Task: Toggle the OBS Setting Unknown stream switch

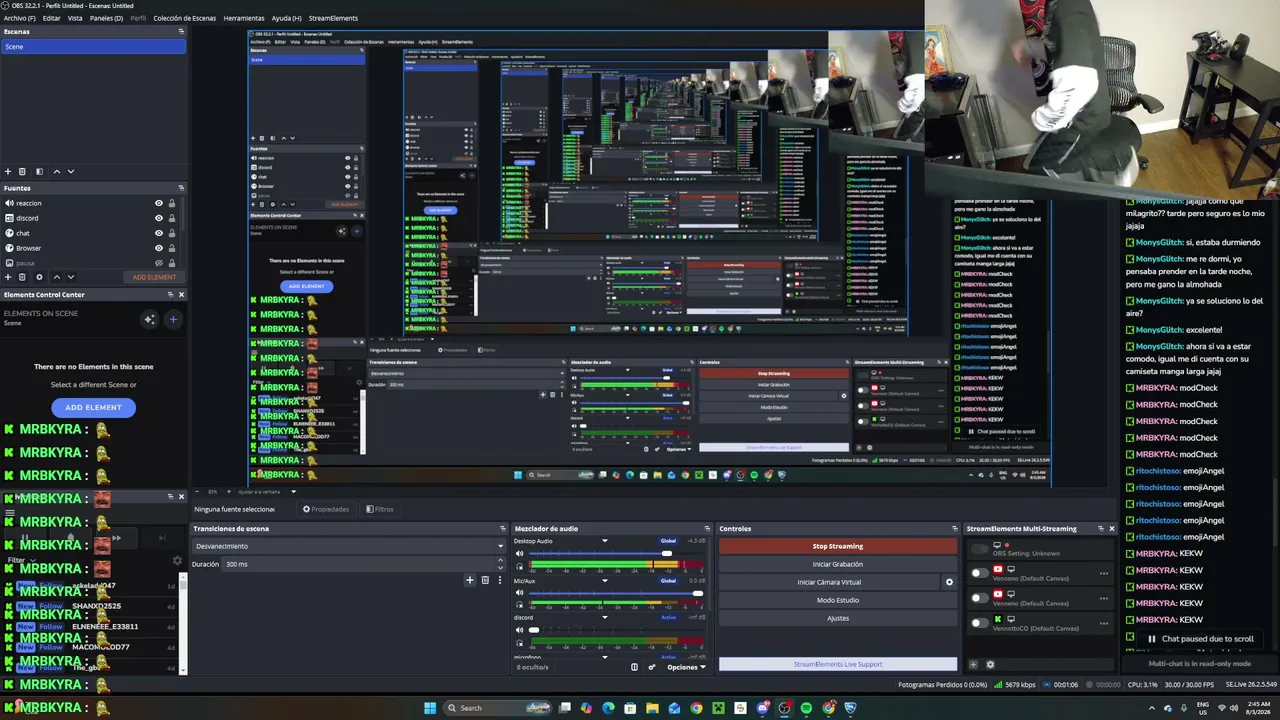Action: pos(980,549)
